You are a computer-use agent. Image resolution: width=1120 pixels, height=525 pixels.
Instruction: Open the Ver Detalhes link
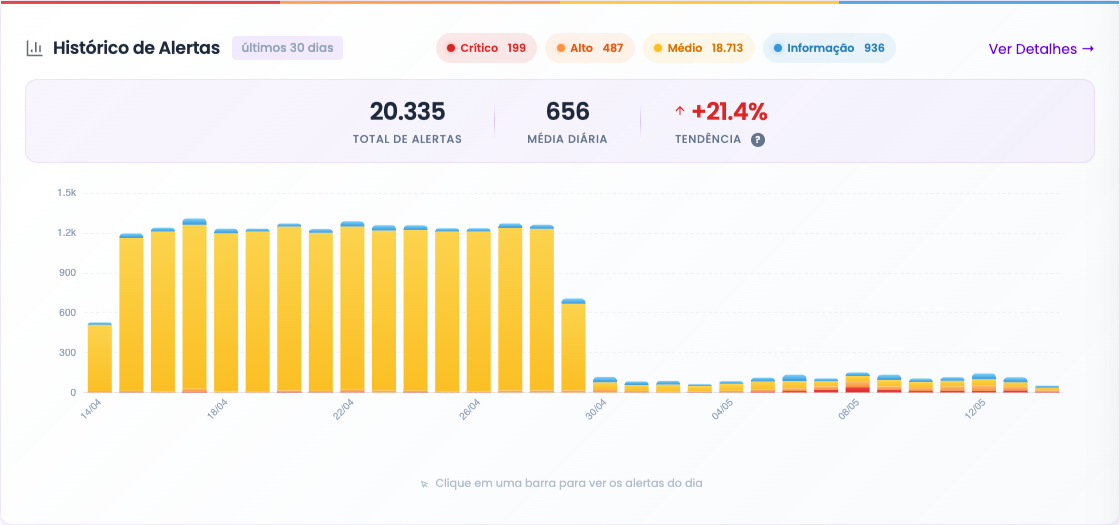point(1041,49)
